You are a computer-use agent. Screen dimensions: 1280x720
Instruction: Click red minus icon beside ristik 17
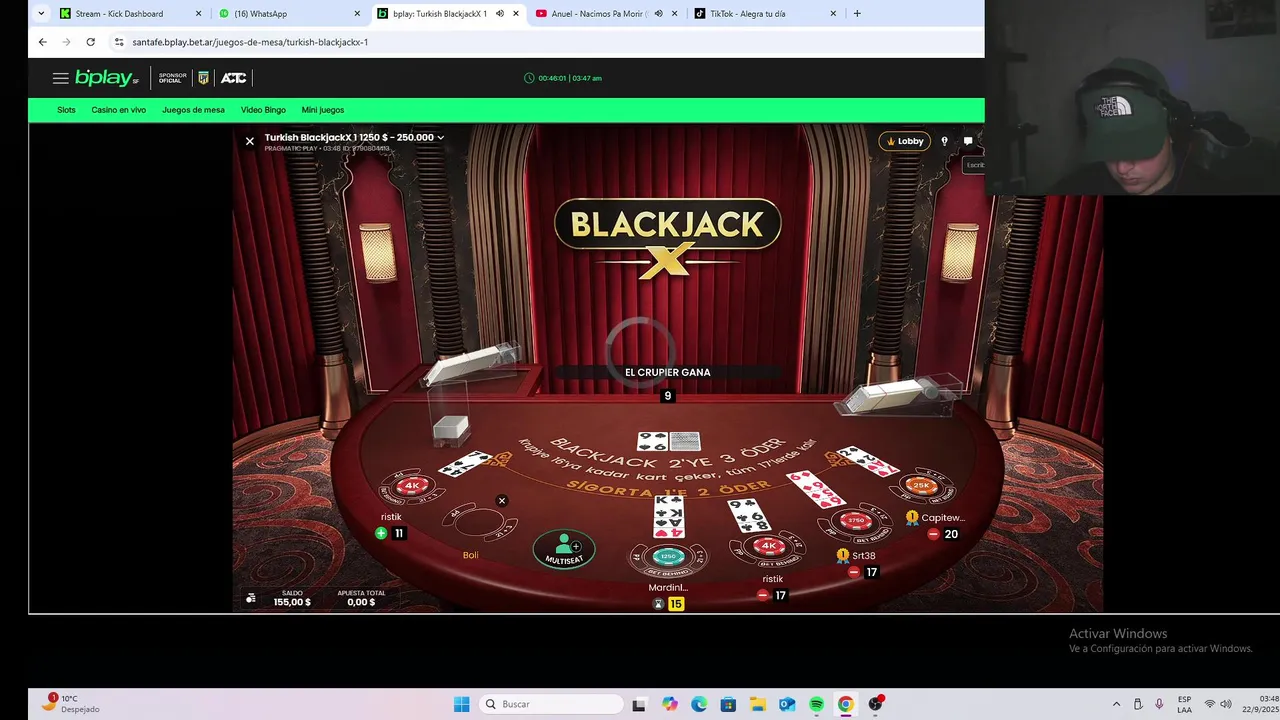[763, 595]
